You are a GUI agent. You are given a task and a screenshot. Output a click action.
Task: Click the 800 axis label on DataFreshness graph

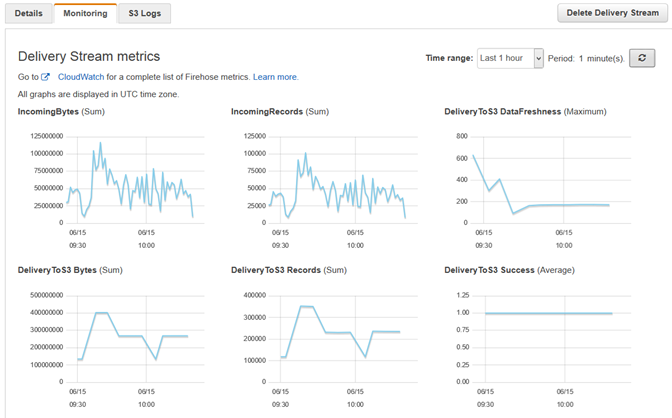462,136
